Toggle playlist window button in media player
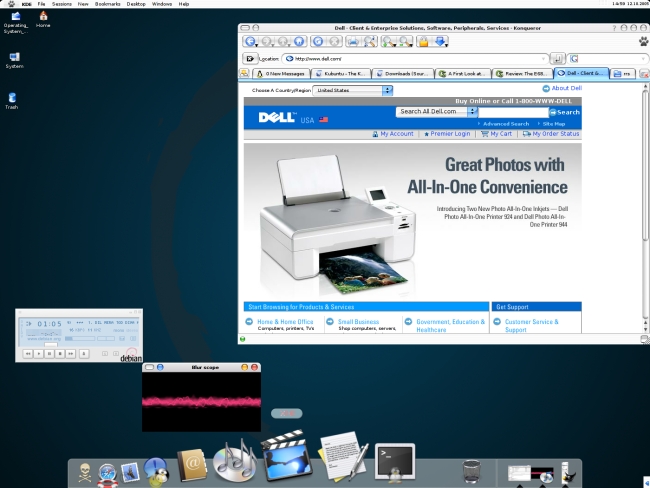Image resolution: width=650 pixels, height=488 pixels. click(133, 338)
